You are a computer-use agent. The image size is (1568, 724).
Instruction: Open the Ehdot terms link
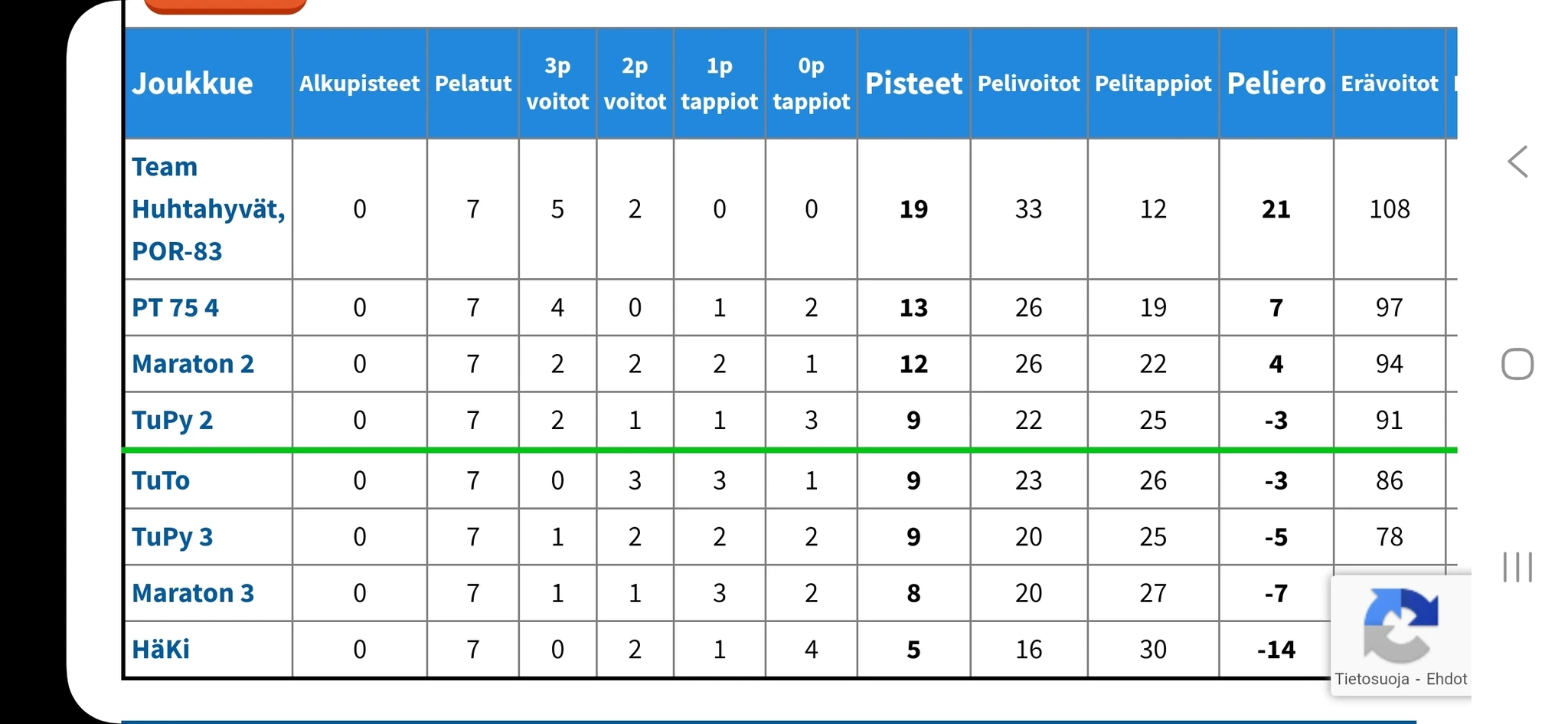point(1446,679)
